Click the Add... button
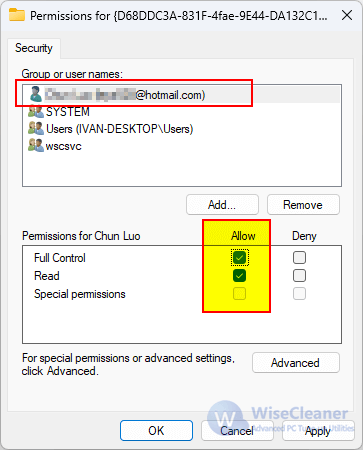 point(222,205)
